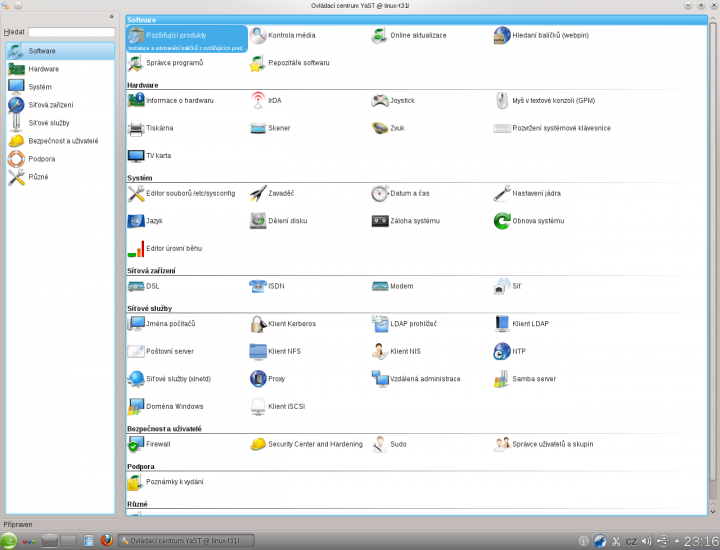Open Rozvržení systémové klávesnice
This screenshot has height=550, width=720.
[552, 128]
